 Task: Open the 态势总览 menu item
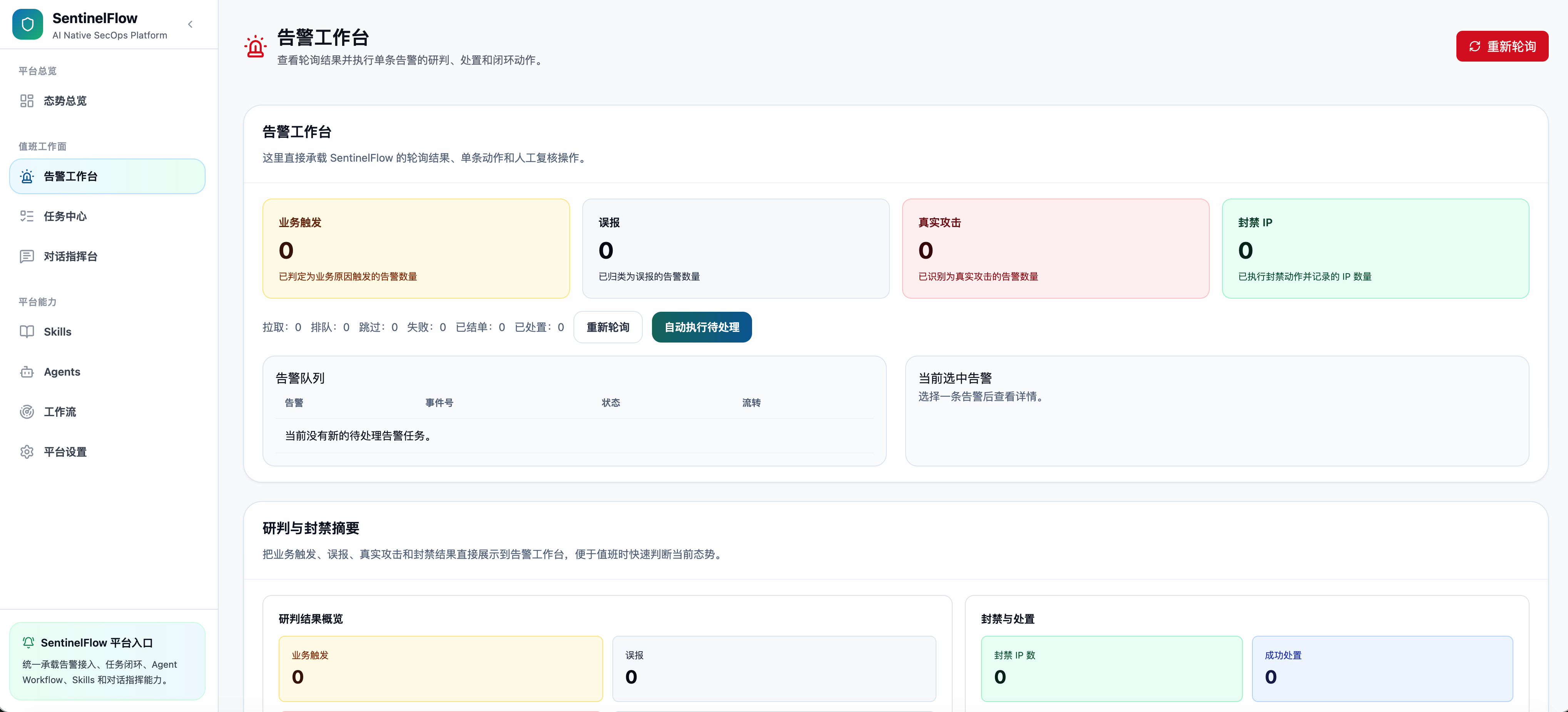pyautogui.click(x=108, y=101)
